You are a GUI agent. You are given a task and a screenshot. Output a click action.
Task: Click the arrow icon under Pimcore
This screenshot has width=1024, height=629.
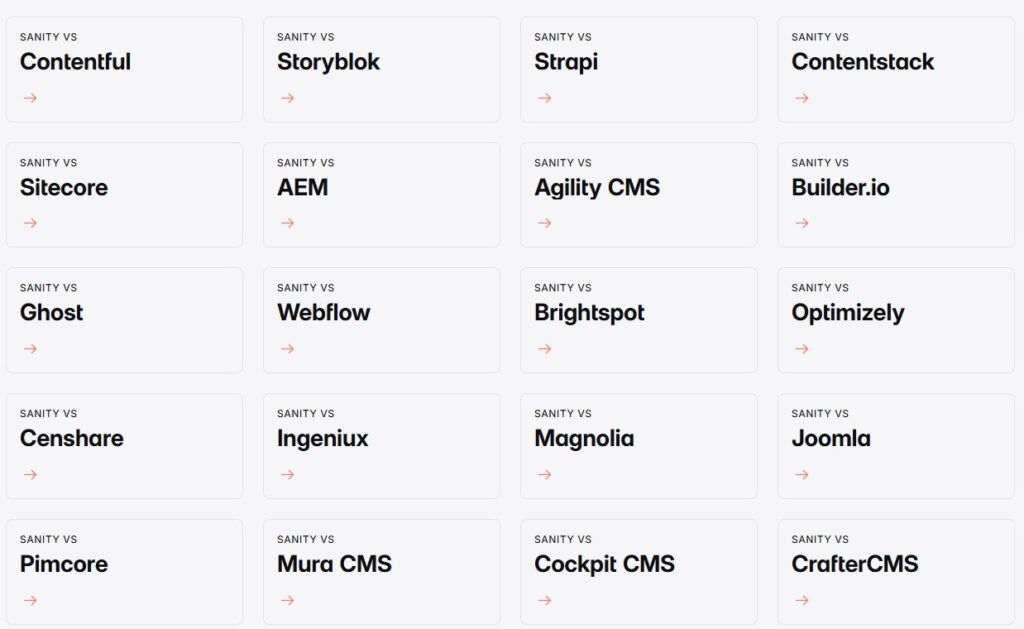pos(30,600)
